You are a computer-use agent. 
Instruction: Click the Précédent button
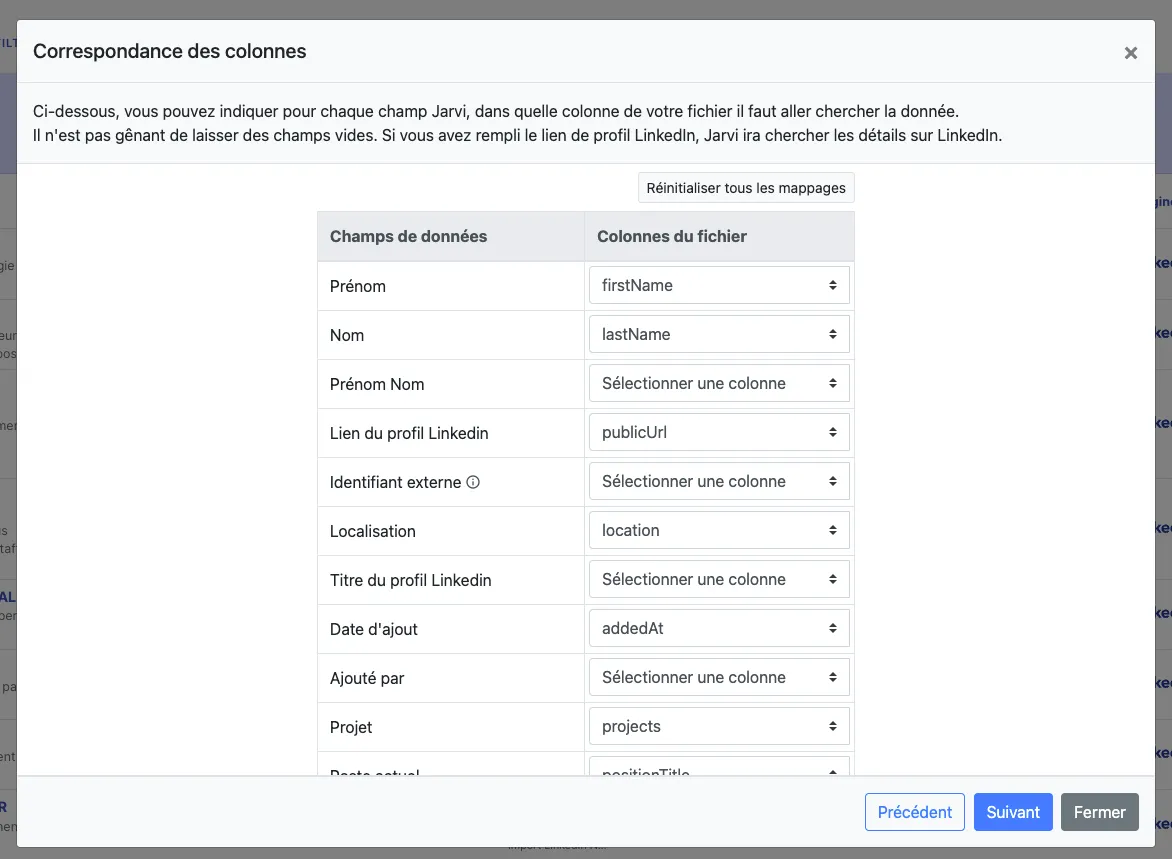click(914, 812)
